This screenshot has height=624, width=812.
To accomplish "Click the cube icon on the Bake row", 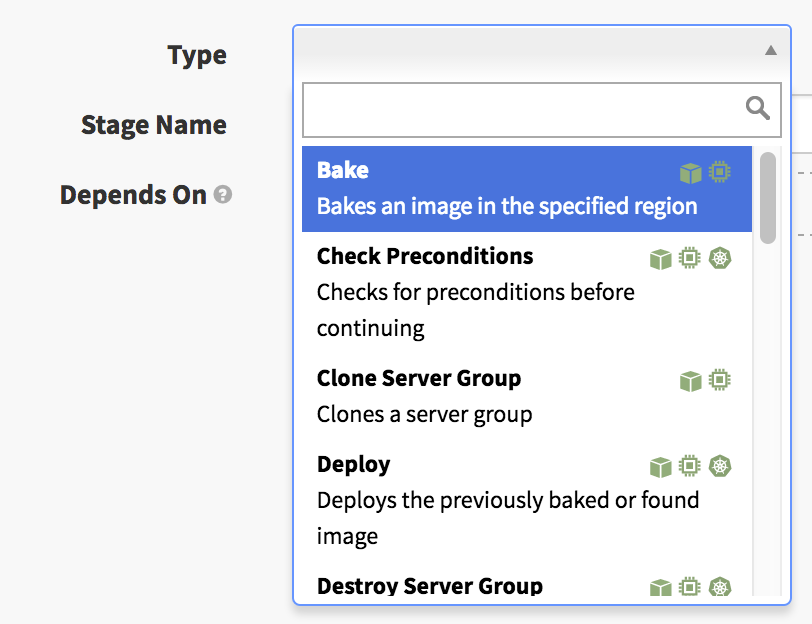I will click(690, 172).
